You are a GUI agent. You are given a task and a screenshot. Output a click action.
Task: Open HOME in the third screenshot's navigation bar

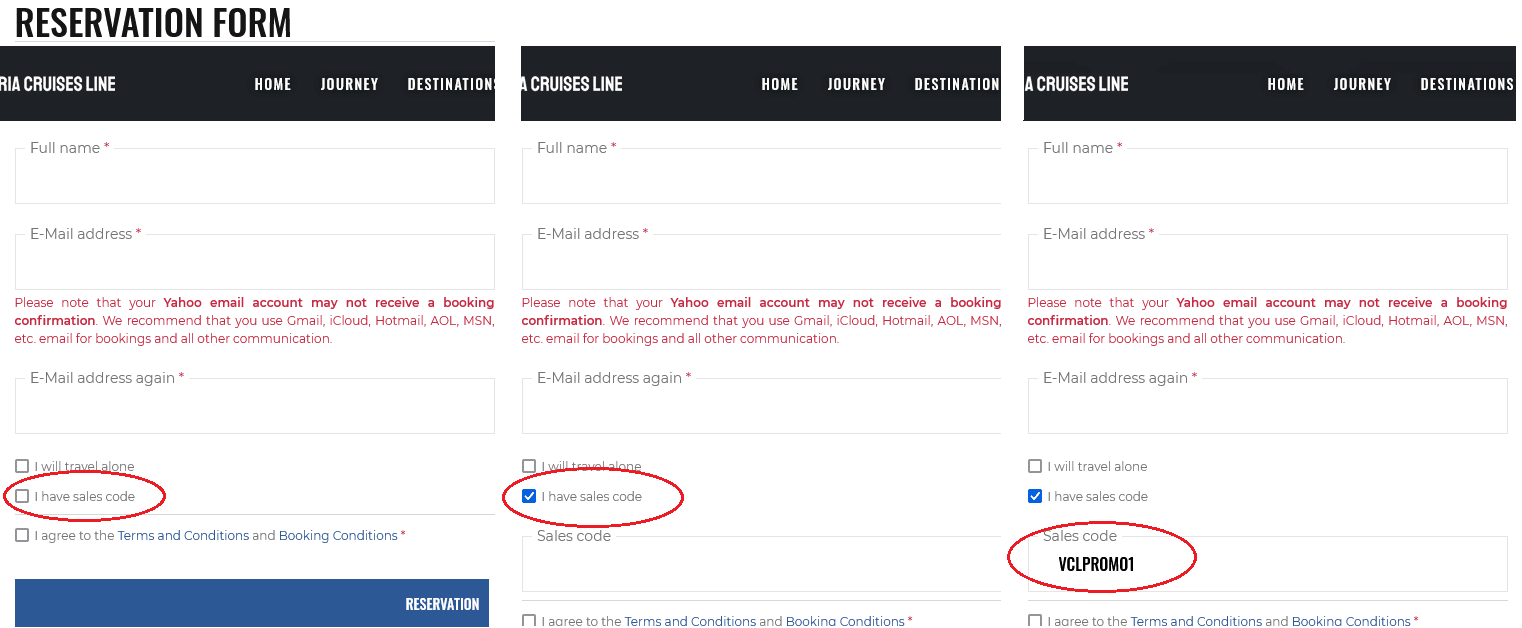pyautogui.click(x=1286, y=84)
